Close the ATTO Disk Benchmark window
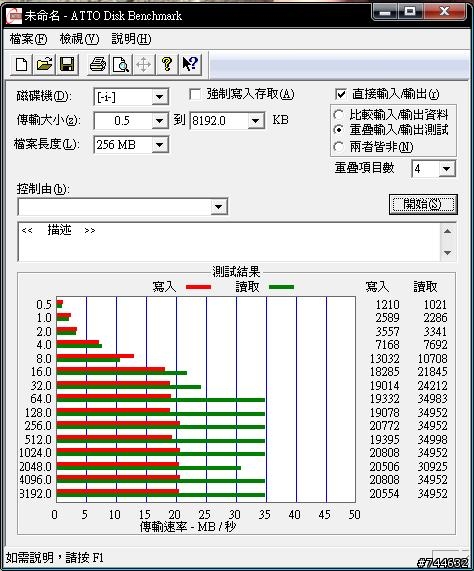 click(x=444, y=11)
